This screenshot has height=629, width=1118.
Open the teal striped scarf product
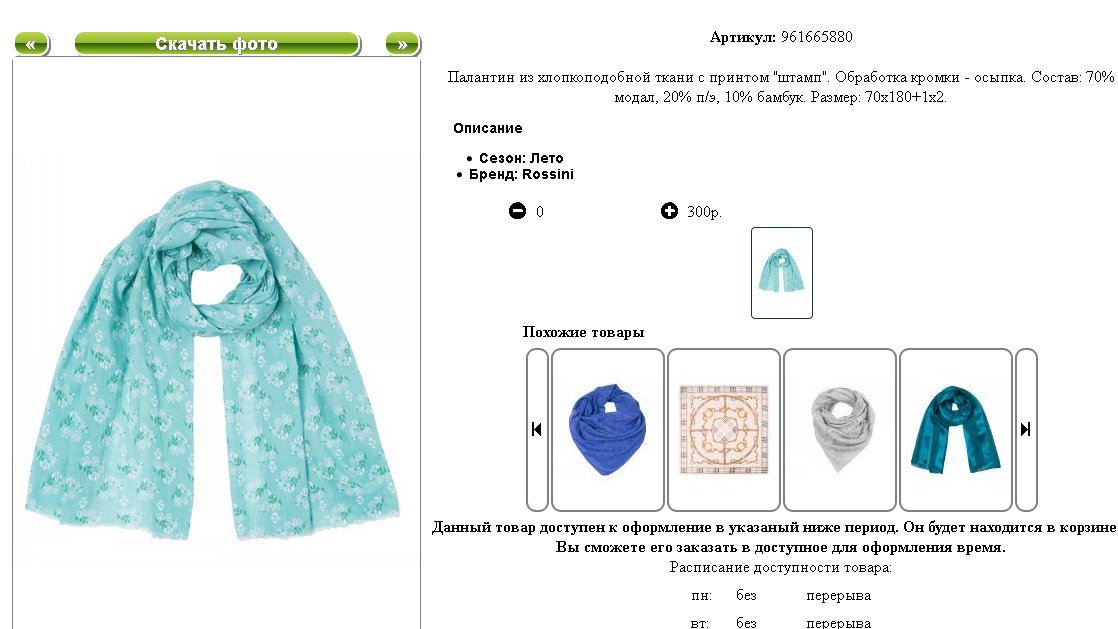point(956,429)
